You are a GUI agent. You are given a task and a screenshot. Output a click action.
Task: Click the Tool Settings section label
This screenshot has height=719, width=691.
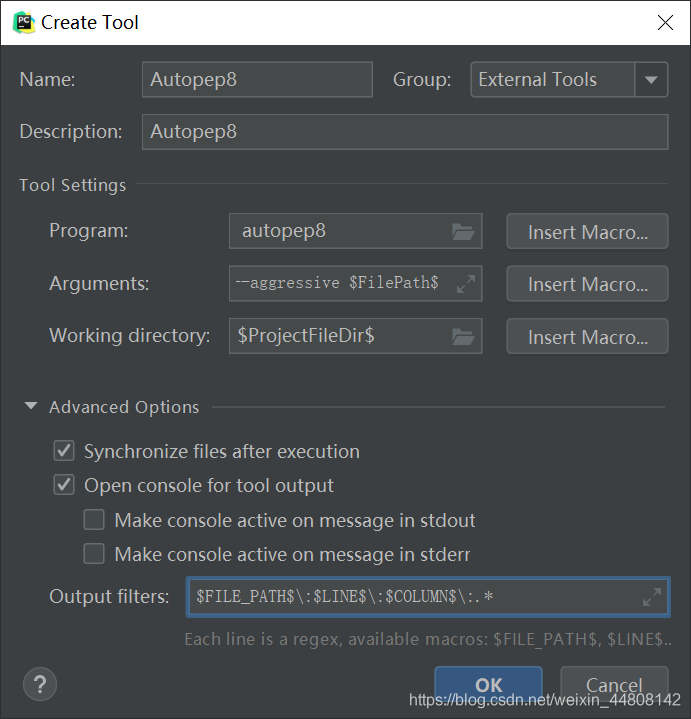tap(72, 185)
